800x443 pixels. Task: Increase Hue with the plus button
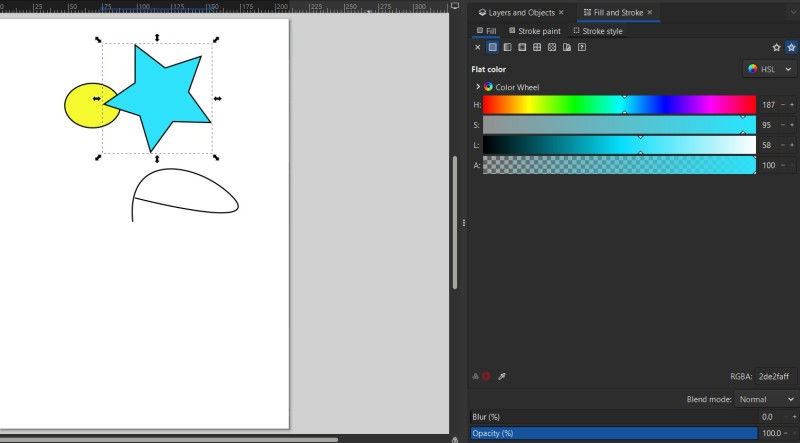point(792,105)
